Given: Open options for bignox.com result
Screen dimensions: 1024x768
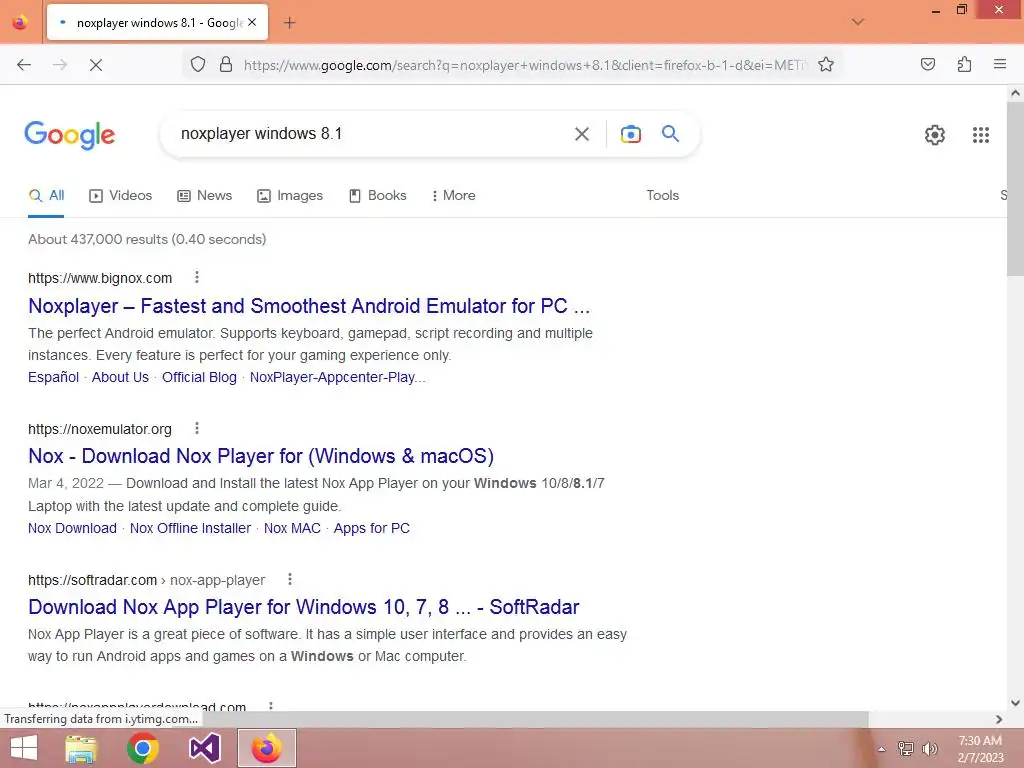Looking at the screenshot, I should tap(197, 278).
